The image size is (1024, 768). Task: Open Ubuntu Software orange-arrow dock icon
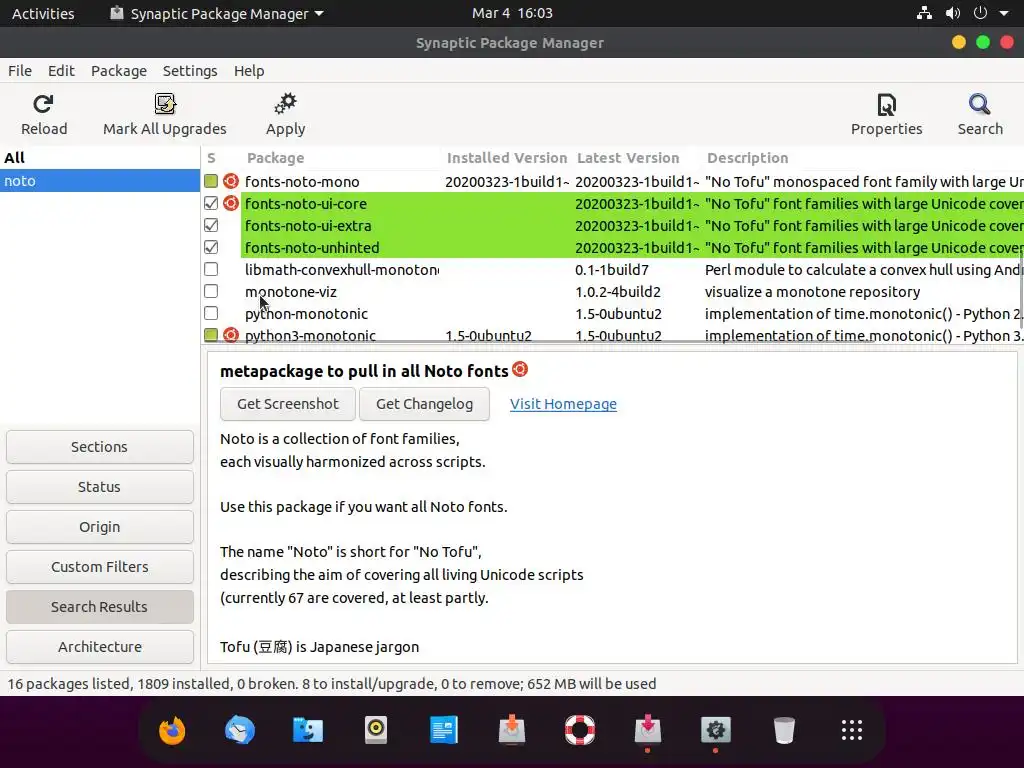512,730
